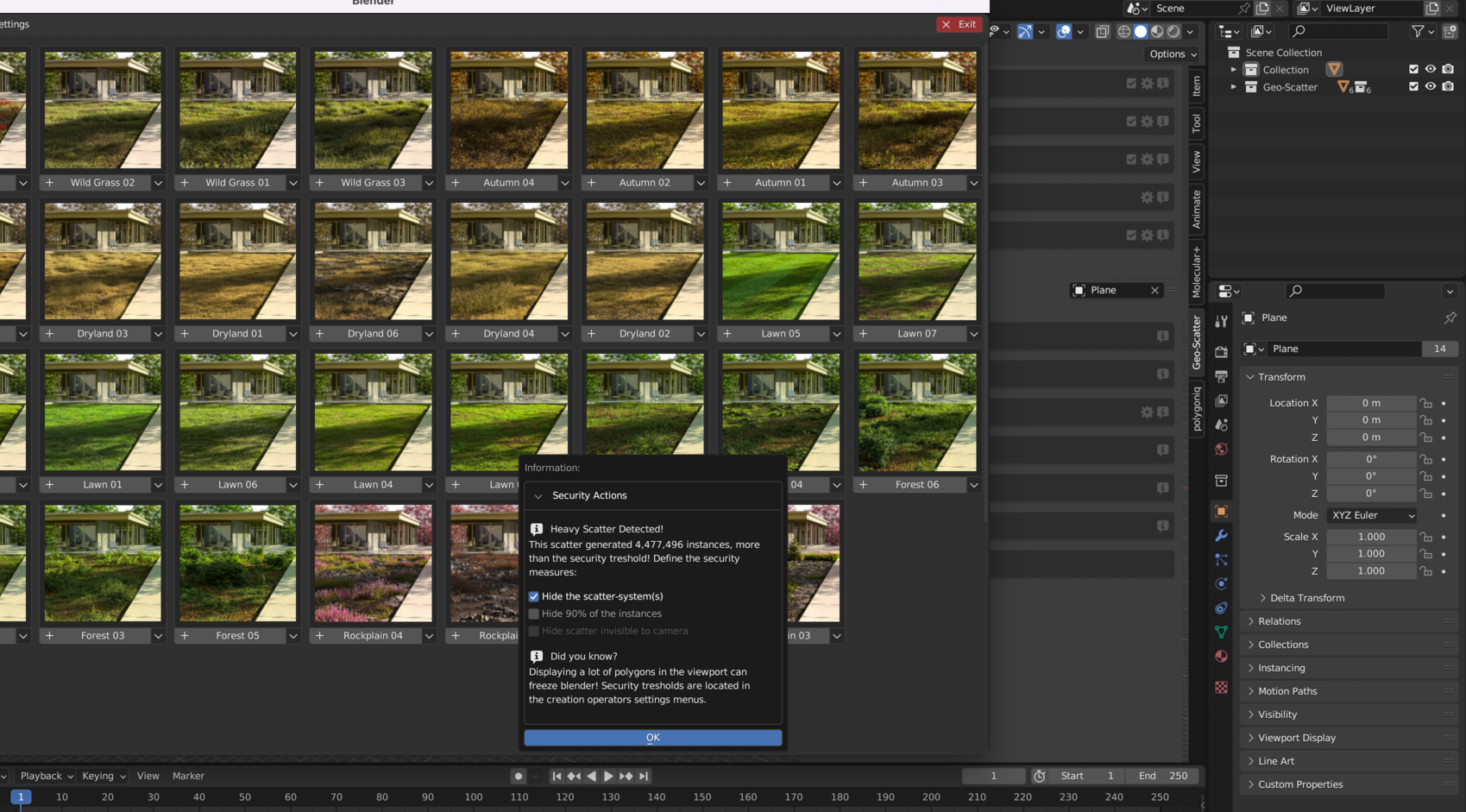Viewport: 1466px width, 812px height.
Task: Toggle X-ray view in viewport header
Action: pyautogui.click(x=1102, y=32)
